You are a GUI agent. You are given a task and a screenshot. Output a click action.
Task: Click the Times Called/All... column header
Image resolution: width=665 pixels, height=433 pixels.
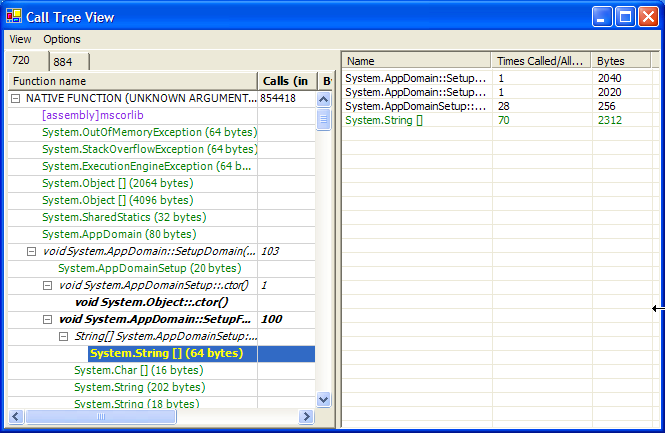click(542, 61)
